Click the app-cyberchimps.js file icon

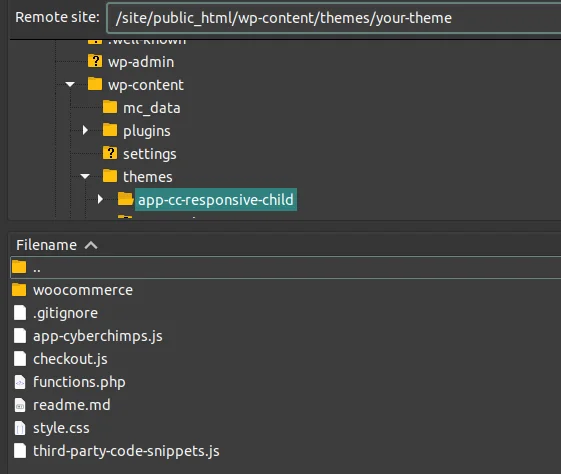20,336
